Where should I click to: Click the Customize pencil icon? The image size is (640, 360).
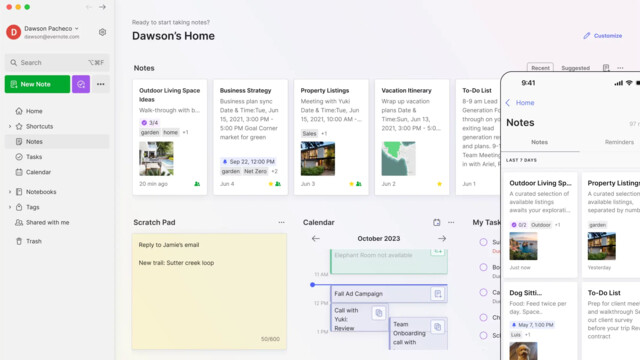coord(587,36)
